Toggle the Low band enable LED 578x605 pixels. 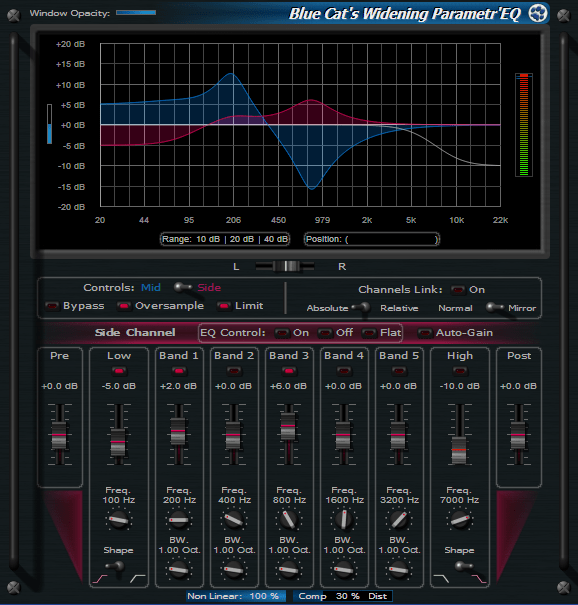tap(119, 371)
